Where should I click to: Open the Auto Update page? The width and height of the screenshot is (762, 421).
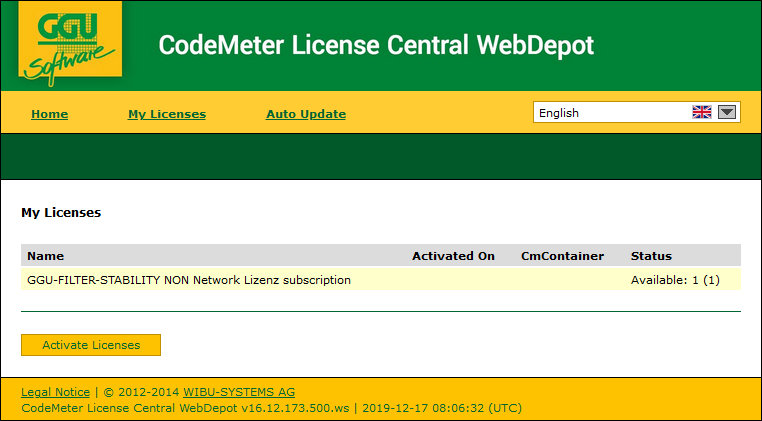pos(306,114)
